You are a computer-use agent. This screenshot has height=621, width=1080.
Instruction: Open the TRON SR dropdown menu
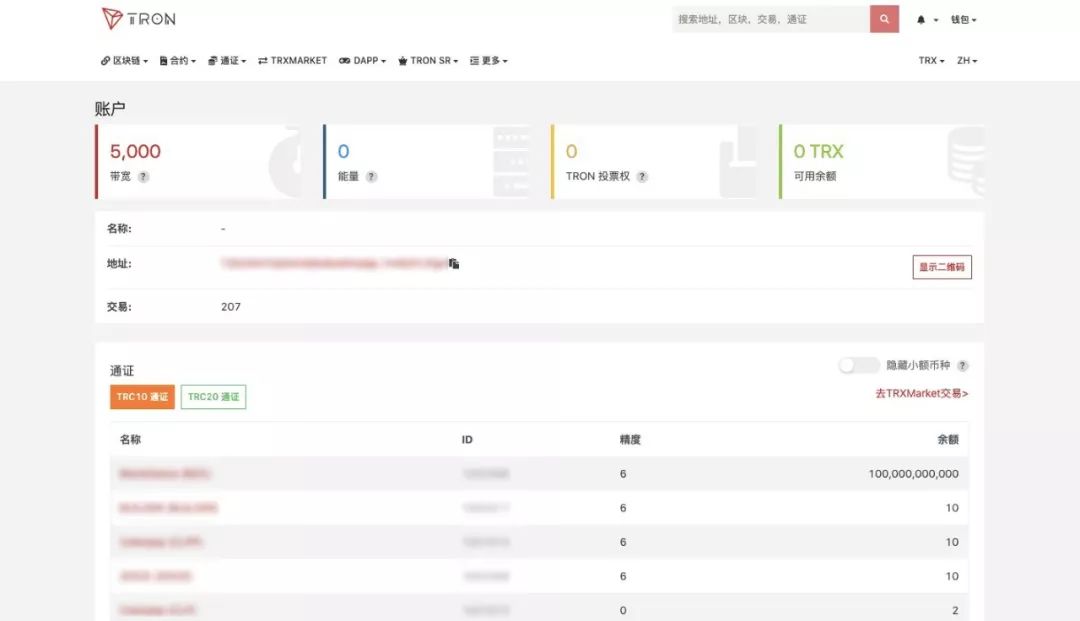[428, 61]
